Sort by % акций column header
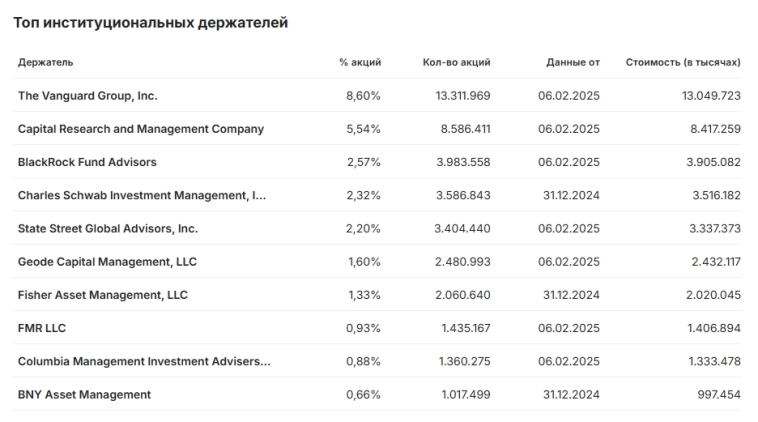Viewport: 758px width, 422px height. click(359, 62)
